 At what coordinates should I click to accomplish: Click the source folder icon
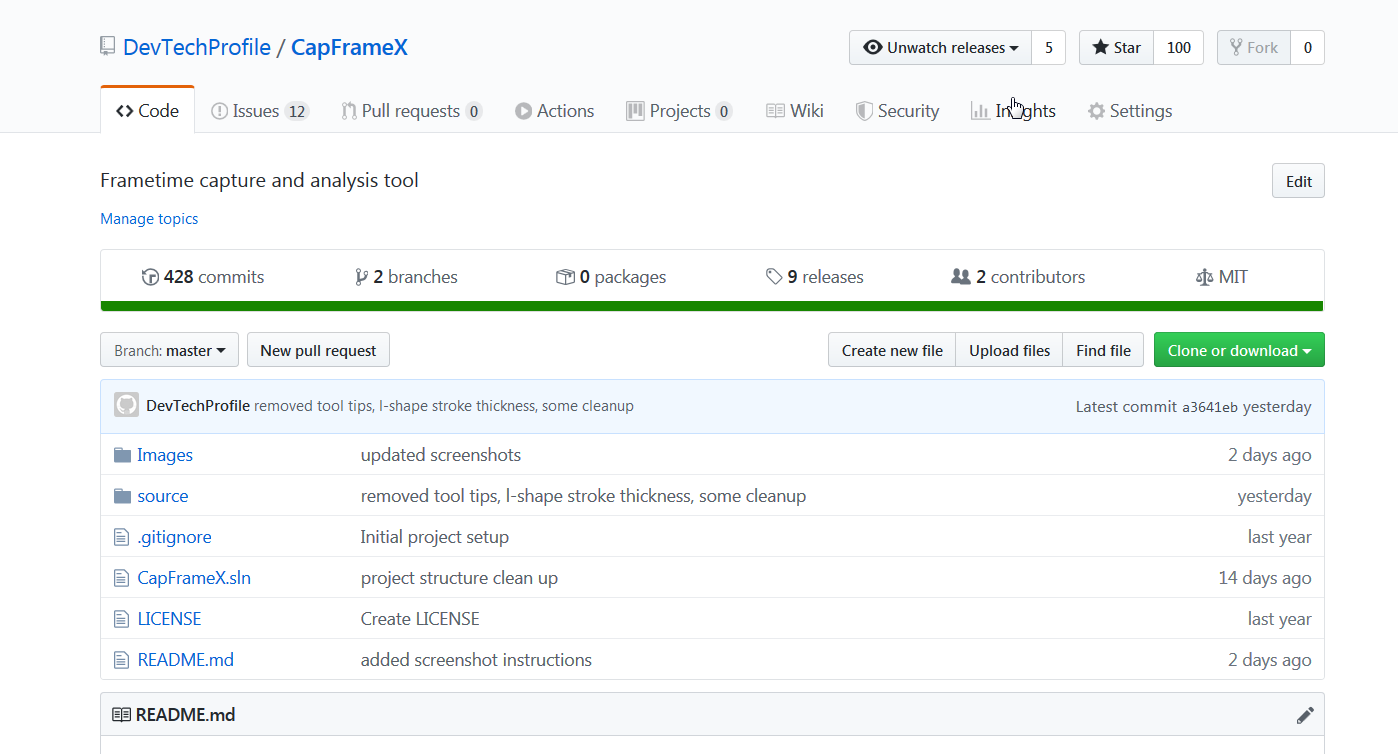coord(122,496)
